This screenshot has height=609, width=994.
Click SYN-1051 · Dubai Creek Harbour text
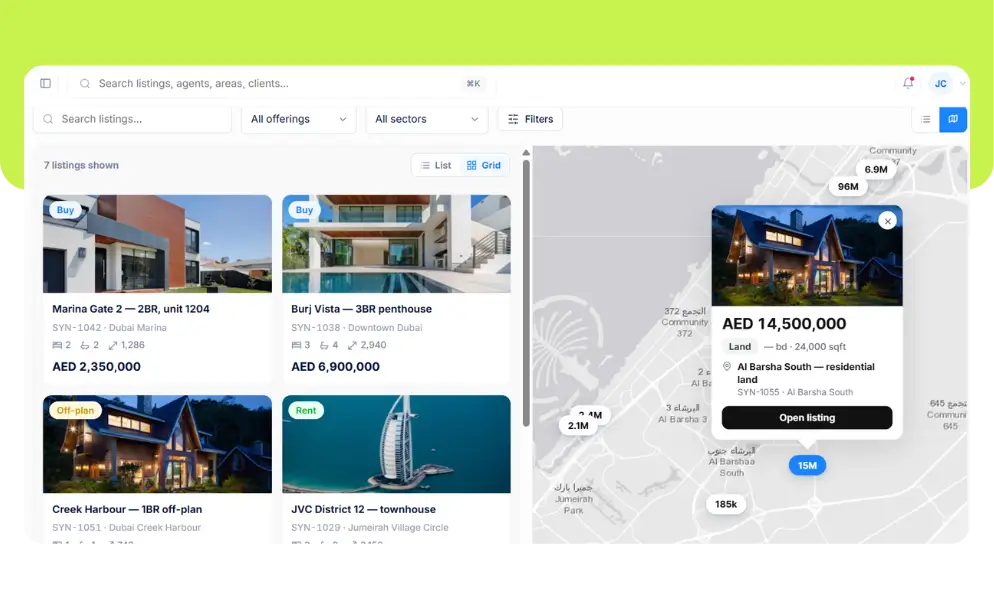pos(127,527)
